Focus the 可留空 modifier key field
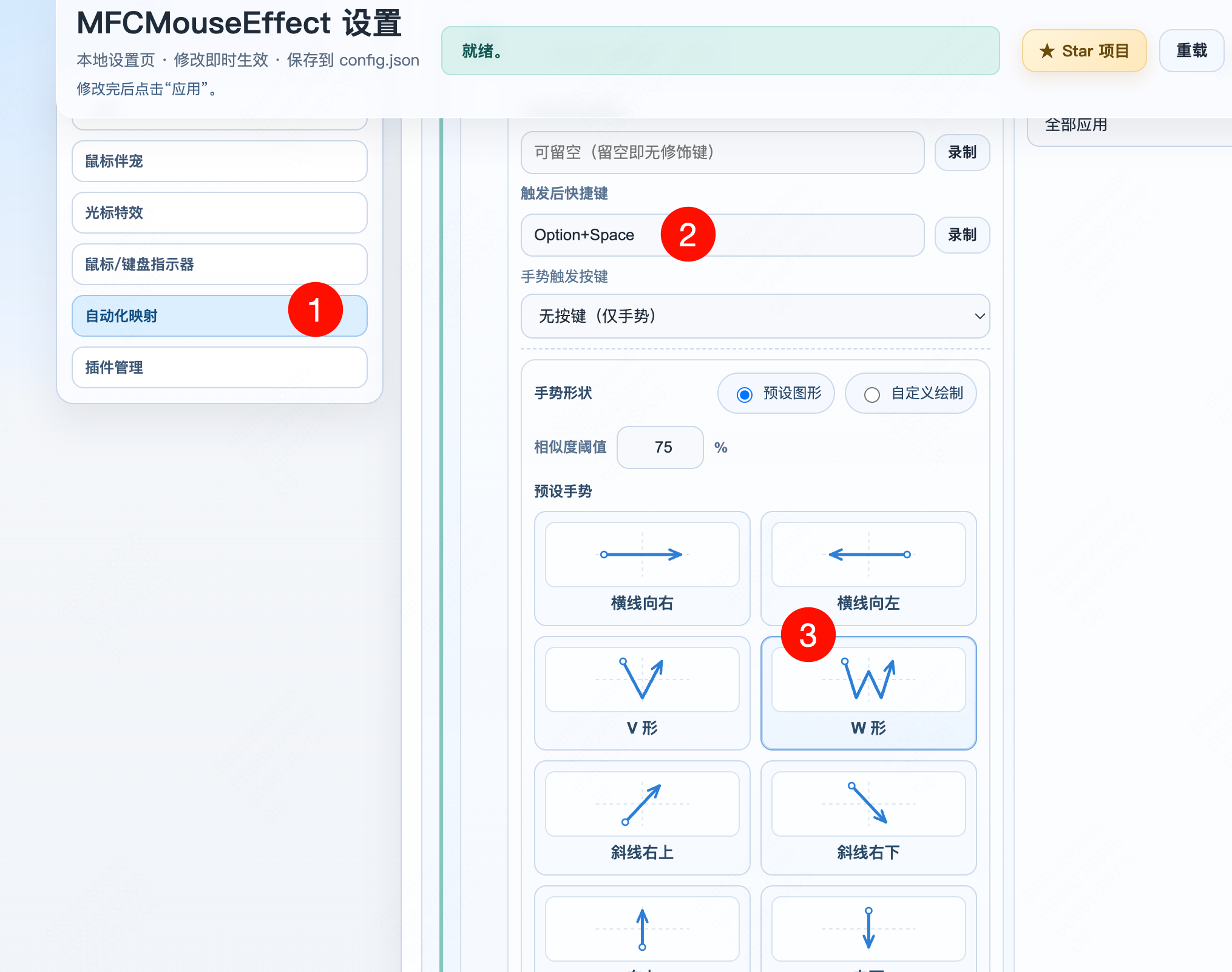This screenshot has height=972, width=1232. tap(722, 152)
